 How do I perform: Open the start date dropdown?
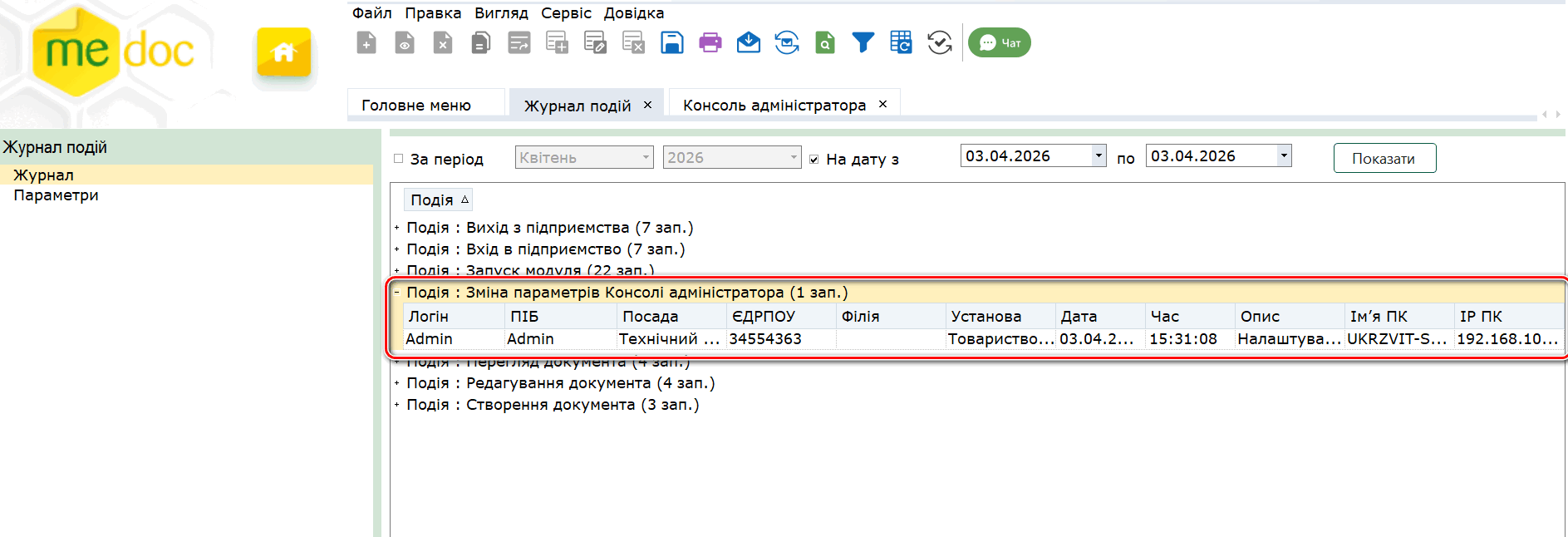[1099, 155]
